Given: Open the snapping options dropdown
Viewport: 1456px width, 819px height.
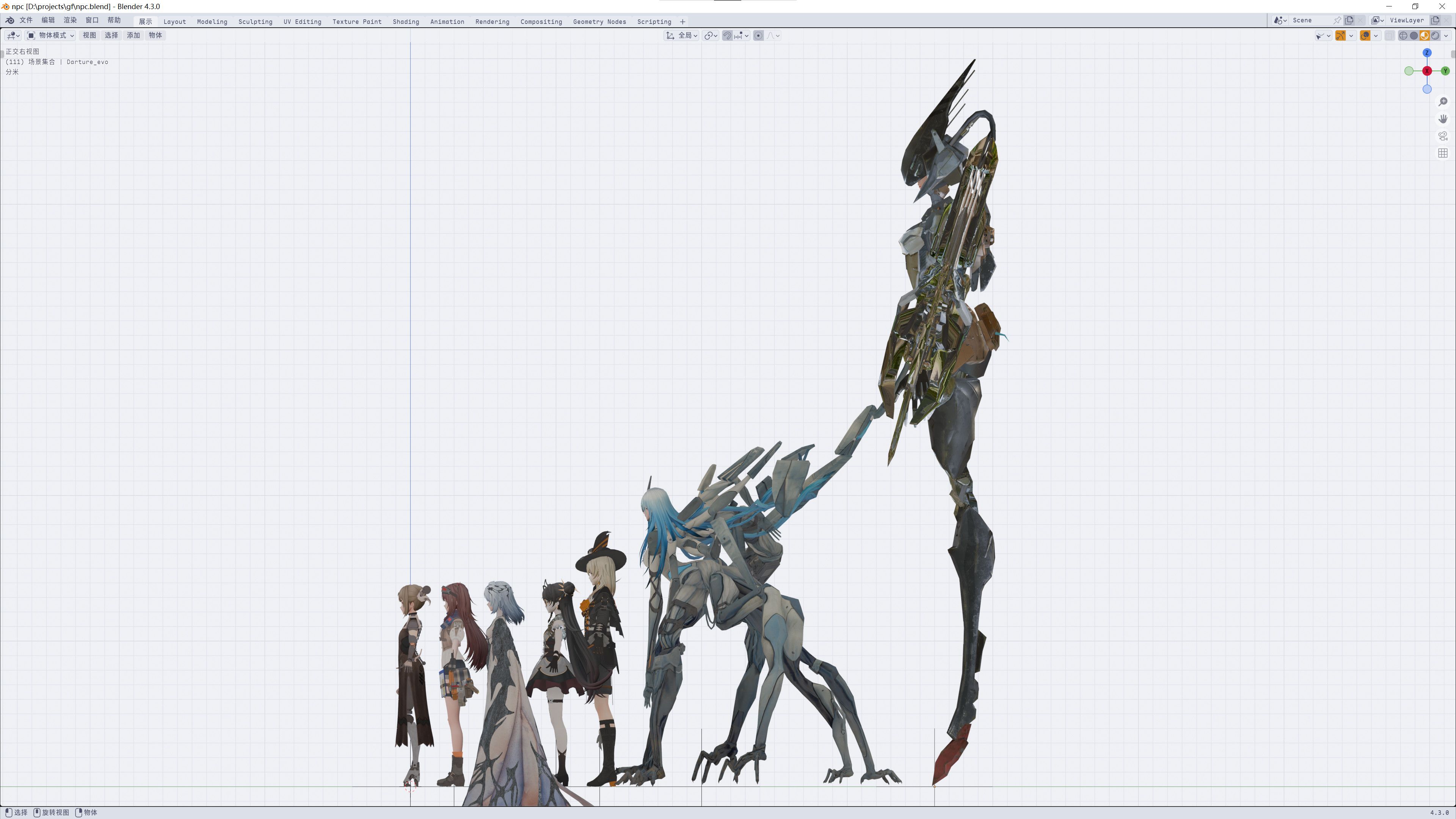Looking at the screenshot, I should coord(742,35).
